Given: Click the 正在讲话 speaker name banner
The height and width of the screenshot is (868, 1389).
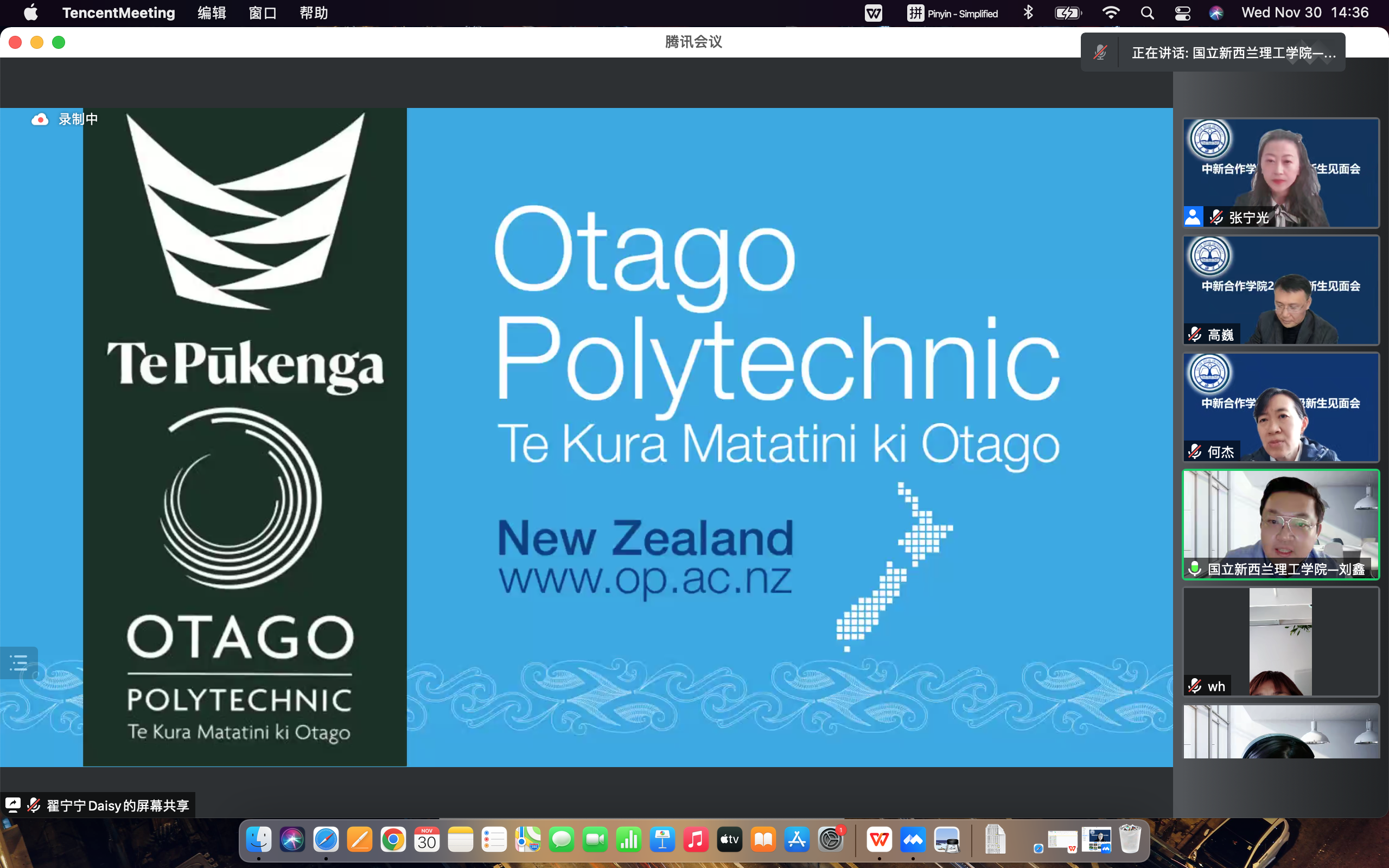Looking at the screenshot, I should [1233, 53].
